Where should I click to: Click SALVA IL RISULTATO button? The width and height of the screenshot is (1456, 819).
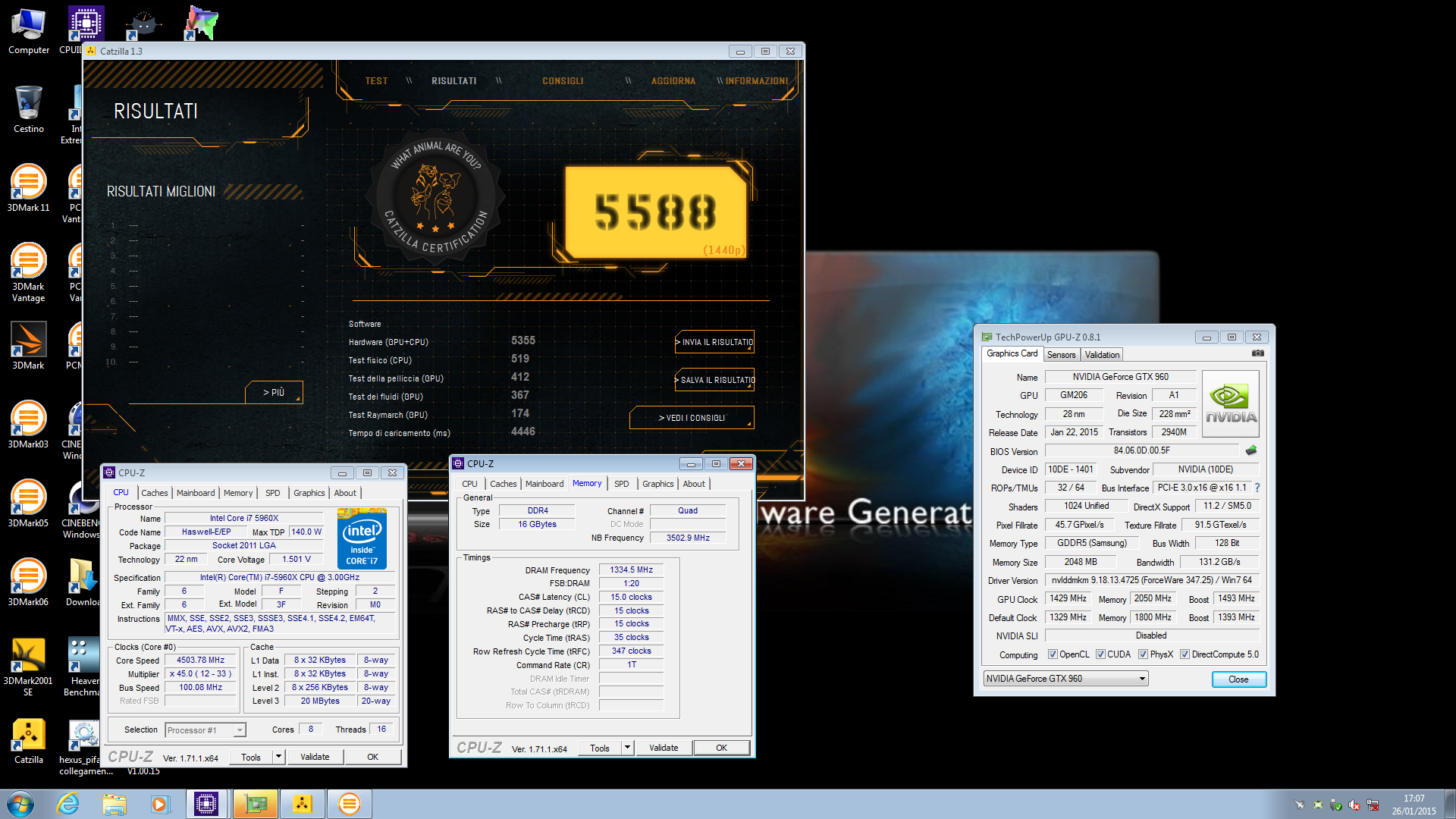(x=714, y=380)
